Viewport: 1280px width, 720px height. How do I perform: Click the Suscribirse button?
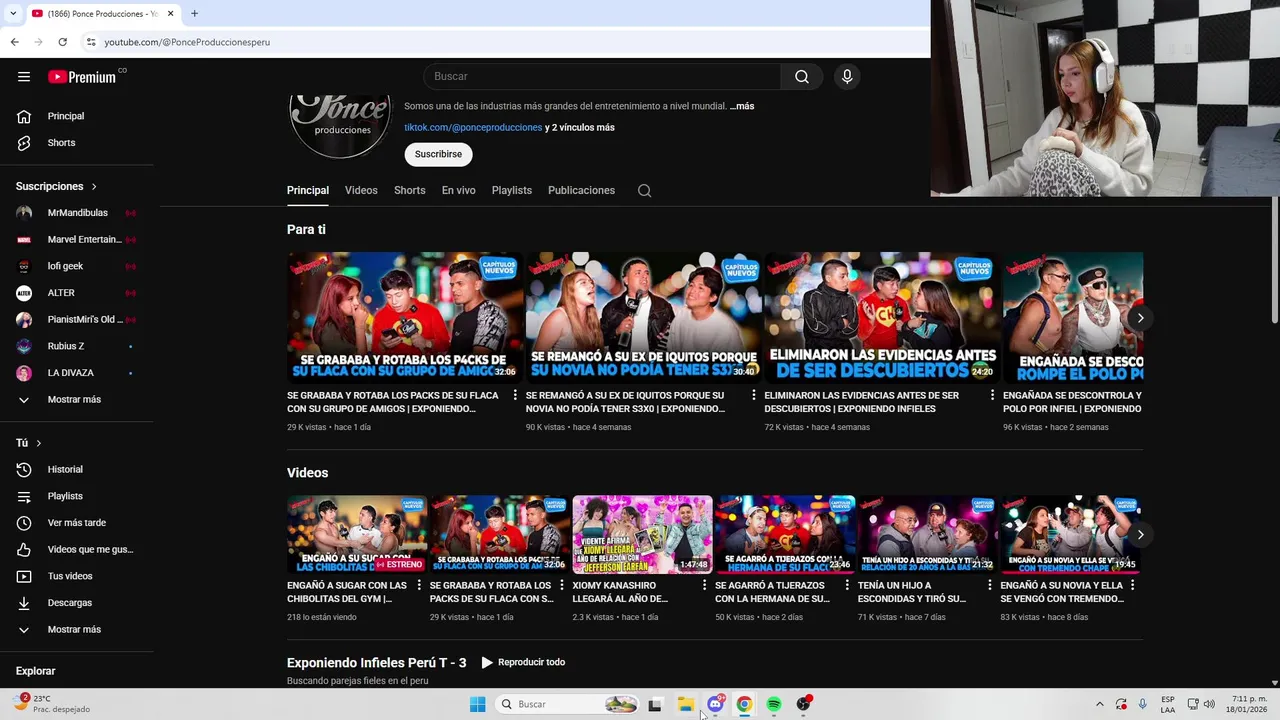(438, 155)
